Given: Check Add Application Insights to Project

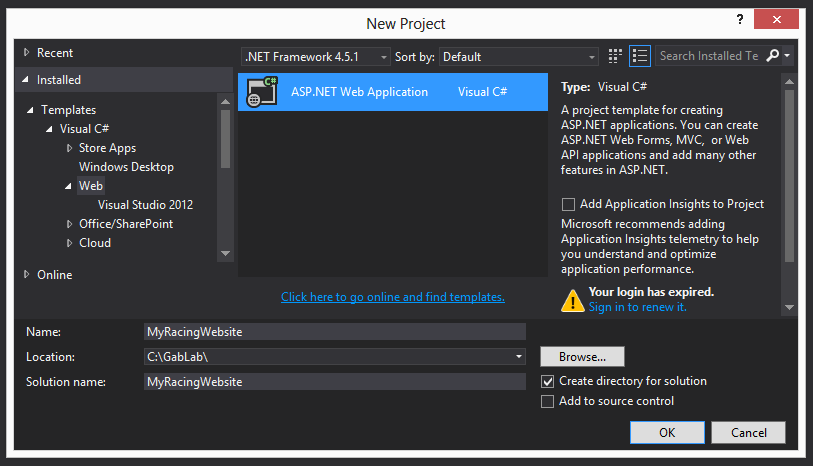Looking at the screenshot, I should pos(568,204).
